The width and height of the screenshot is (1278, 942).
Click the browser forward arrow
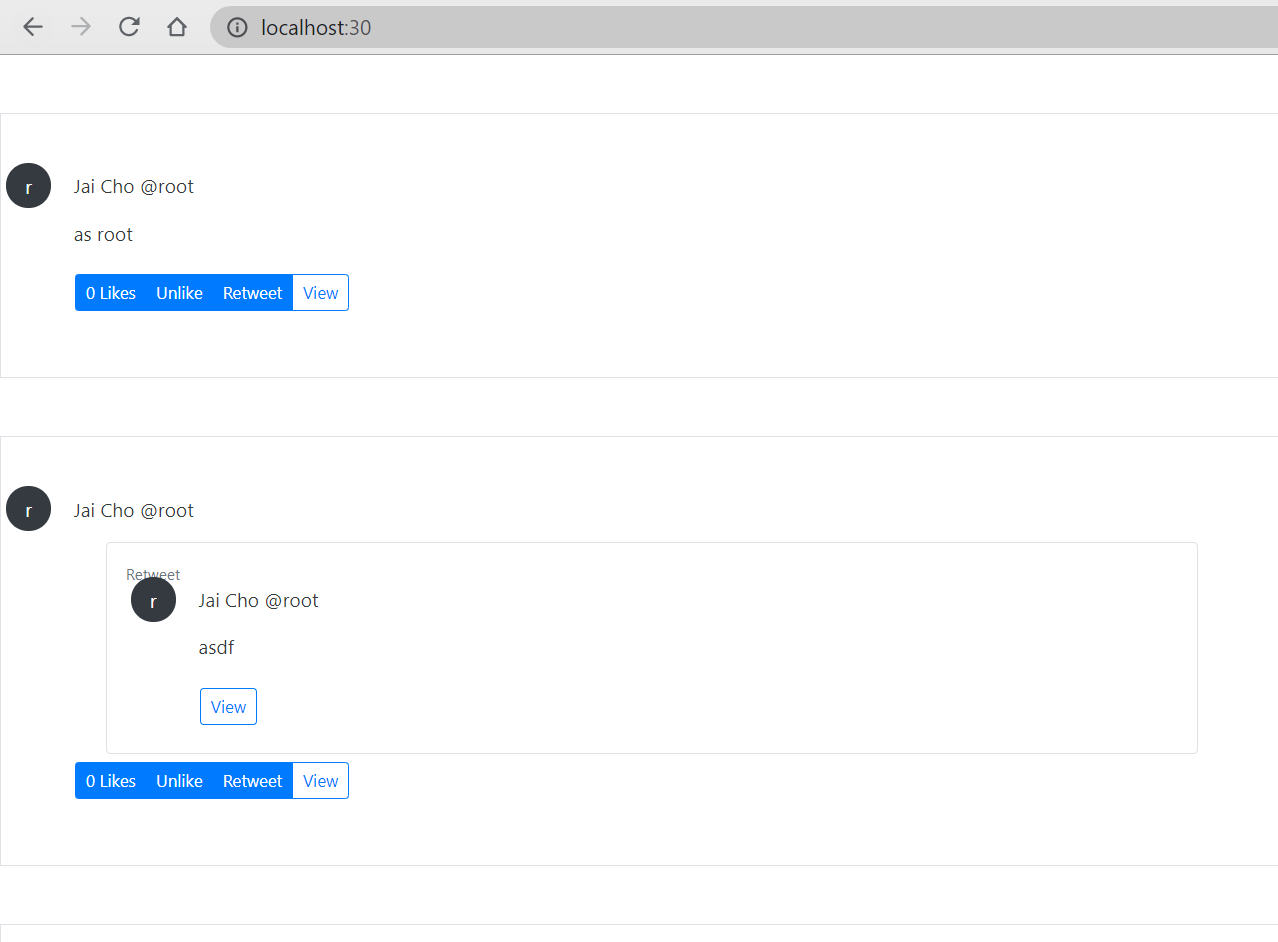(x=81, y=27)
